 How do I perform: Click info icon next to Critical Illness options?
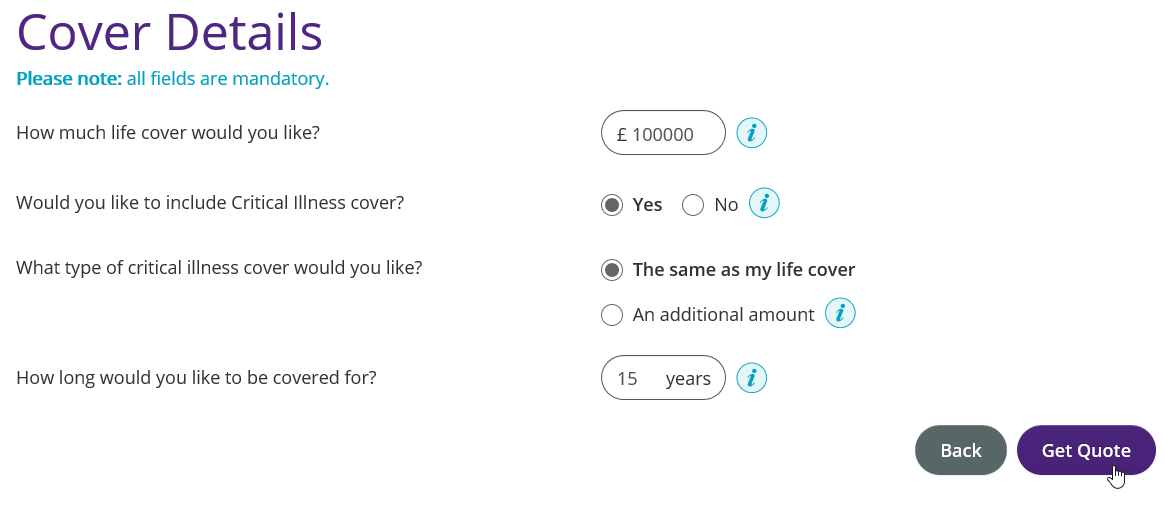point(764,204)
